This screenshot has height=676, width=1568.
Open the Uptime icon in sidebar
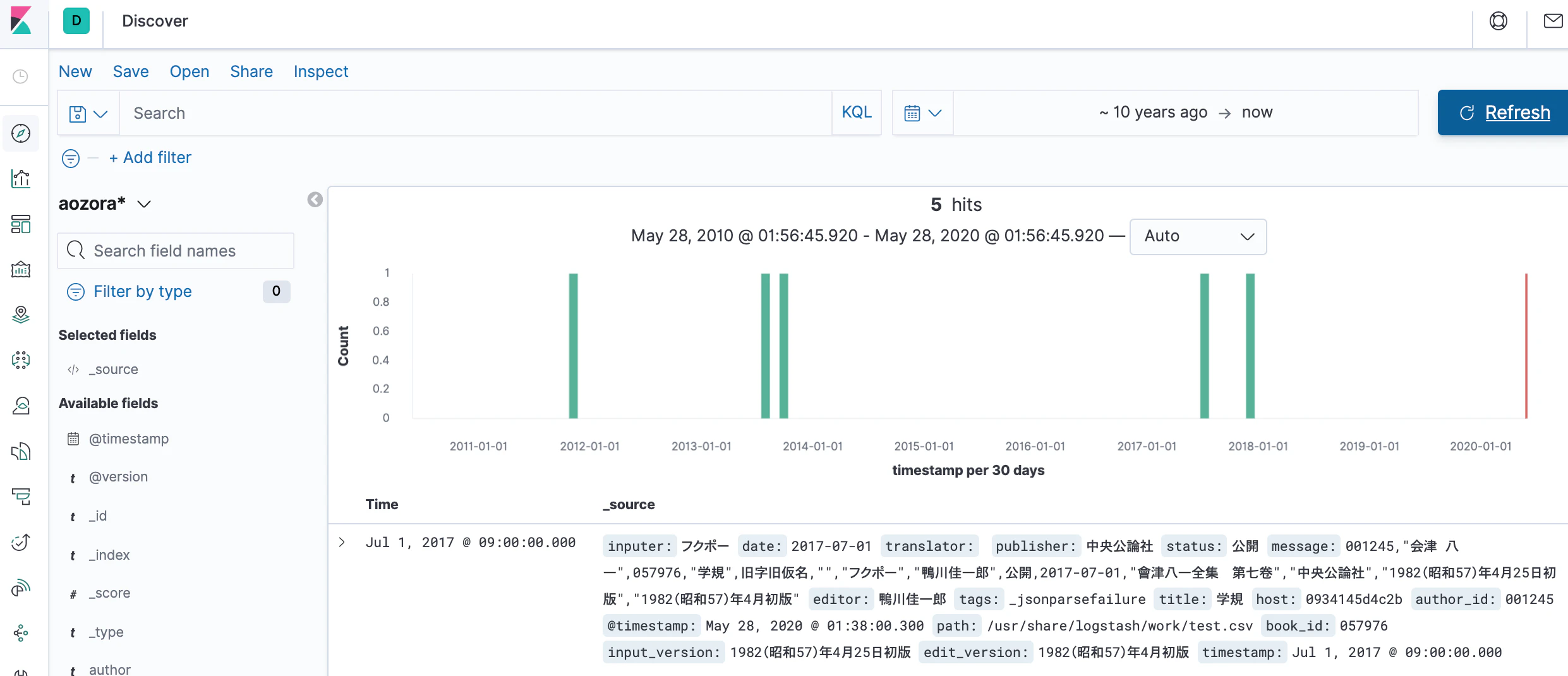(x=21, y=542)
